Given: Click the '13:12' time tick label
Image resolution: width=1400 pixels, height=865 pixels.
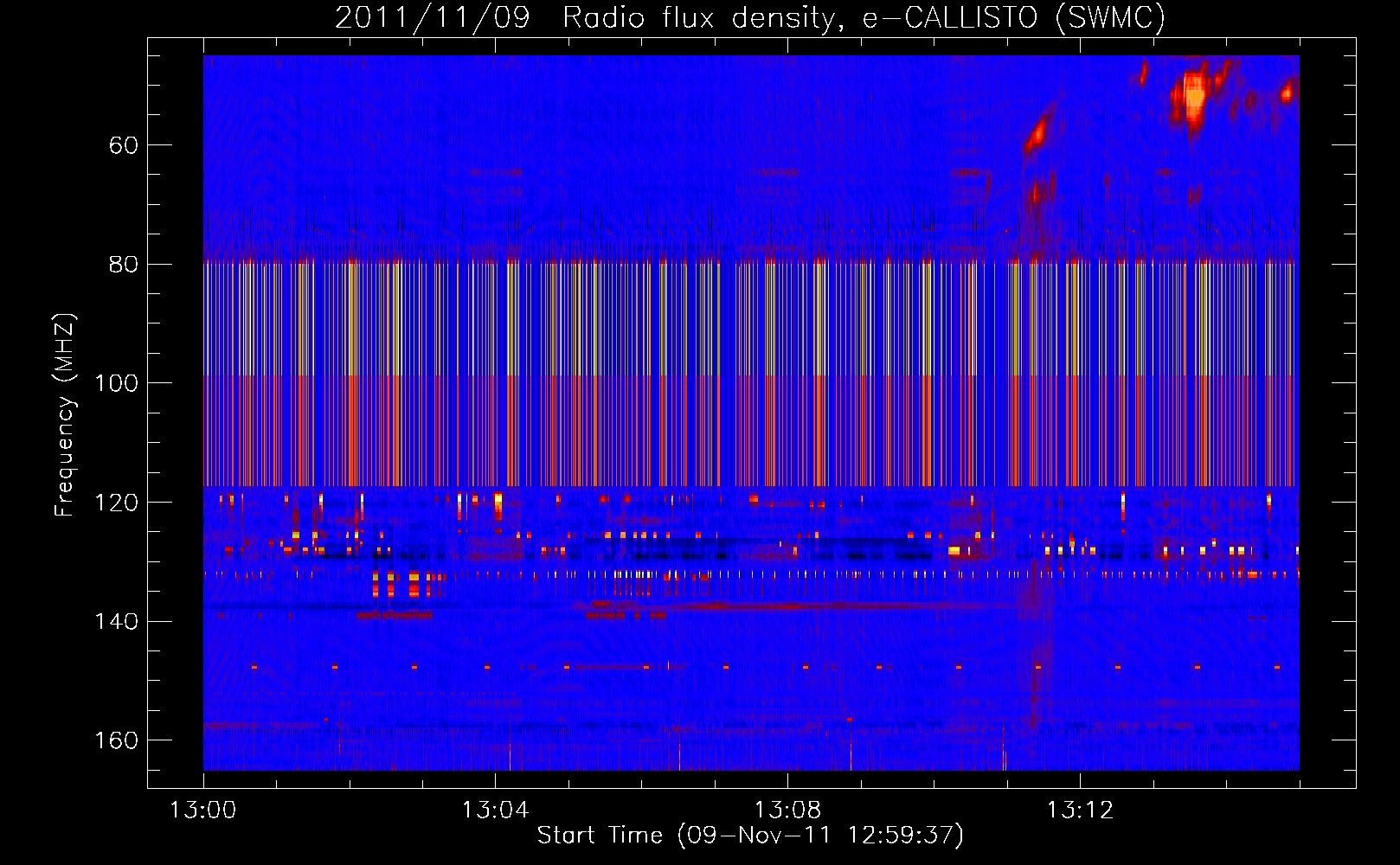Looking at the screenshot, I should pos(1080,811).
